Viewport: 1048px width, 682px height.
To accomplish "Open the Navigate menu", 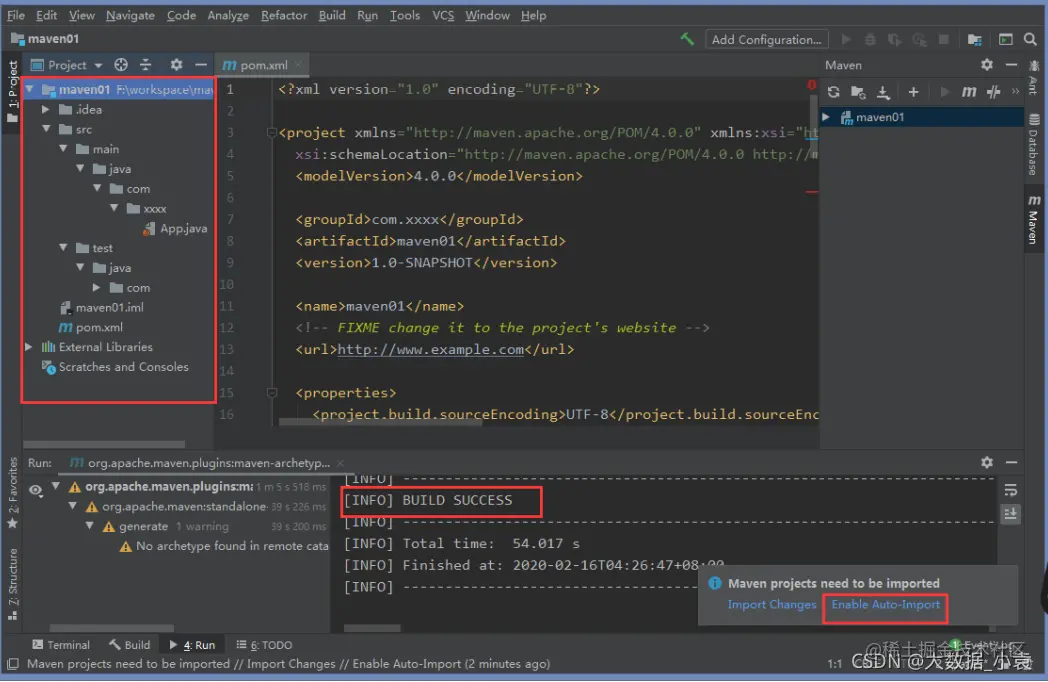I will click(x=130, y=15).
